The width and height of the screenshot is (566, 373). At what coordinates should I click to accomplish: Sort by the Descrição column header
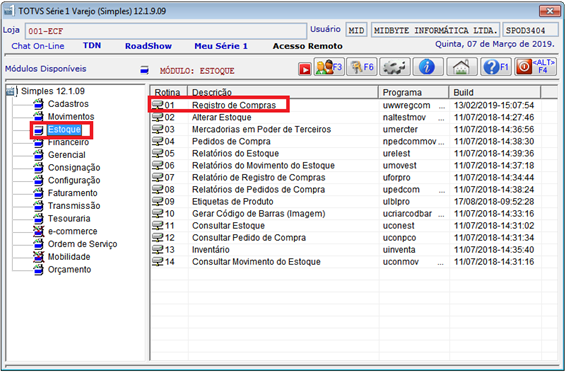(x=283, y=92)
